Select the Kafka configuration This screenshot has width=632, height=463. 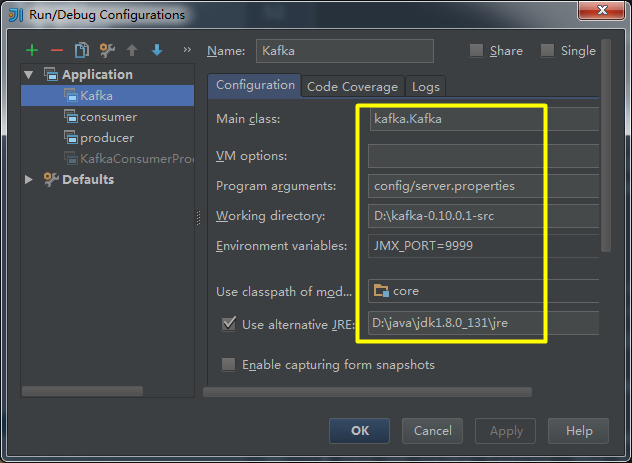[107, 96]
